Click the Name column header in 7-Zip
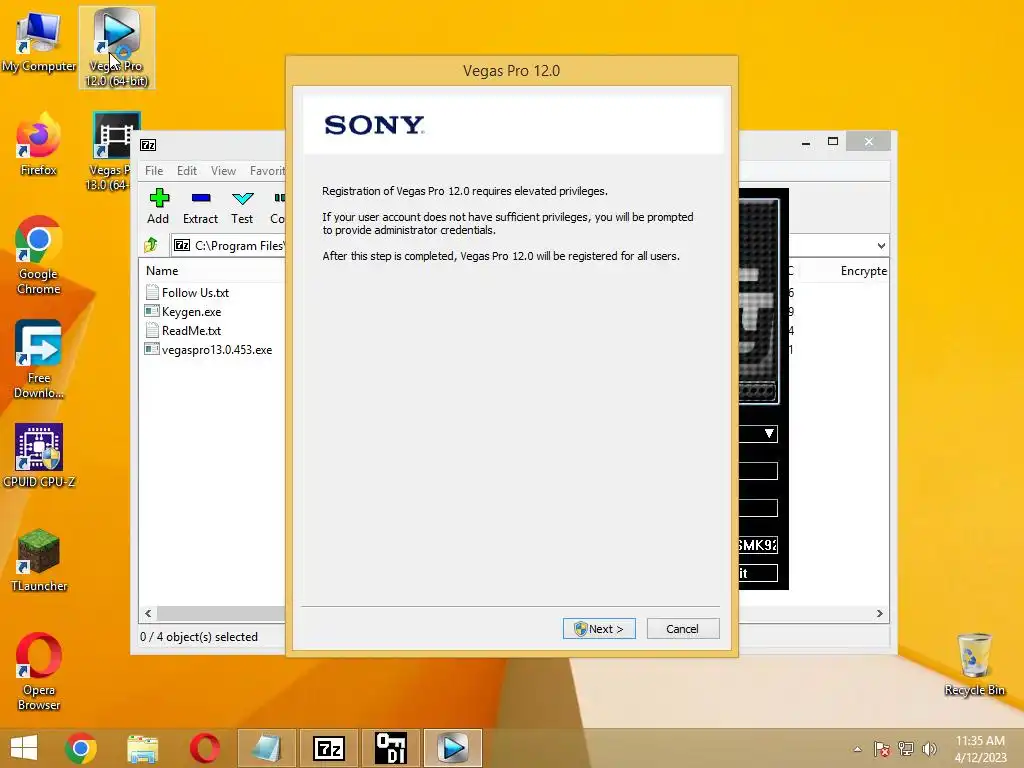The width and height of the screenshot is (1024, 768). [x=162, y=270]
